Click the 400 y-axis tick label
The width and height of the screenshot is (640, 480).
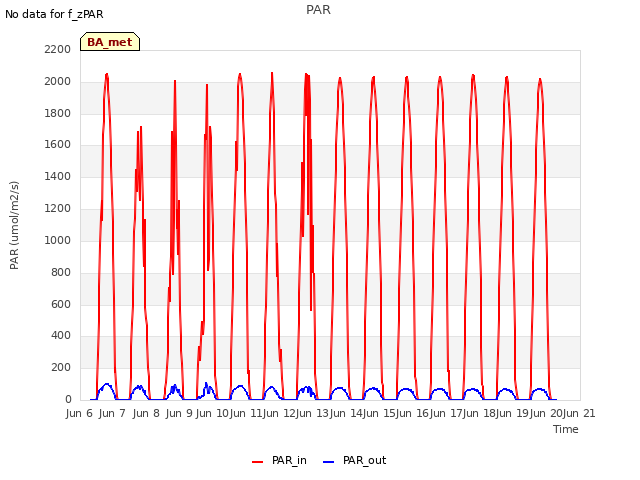(61, 336)
